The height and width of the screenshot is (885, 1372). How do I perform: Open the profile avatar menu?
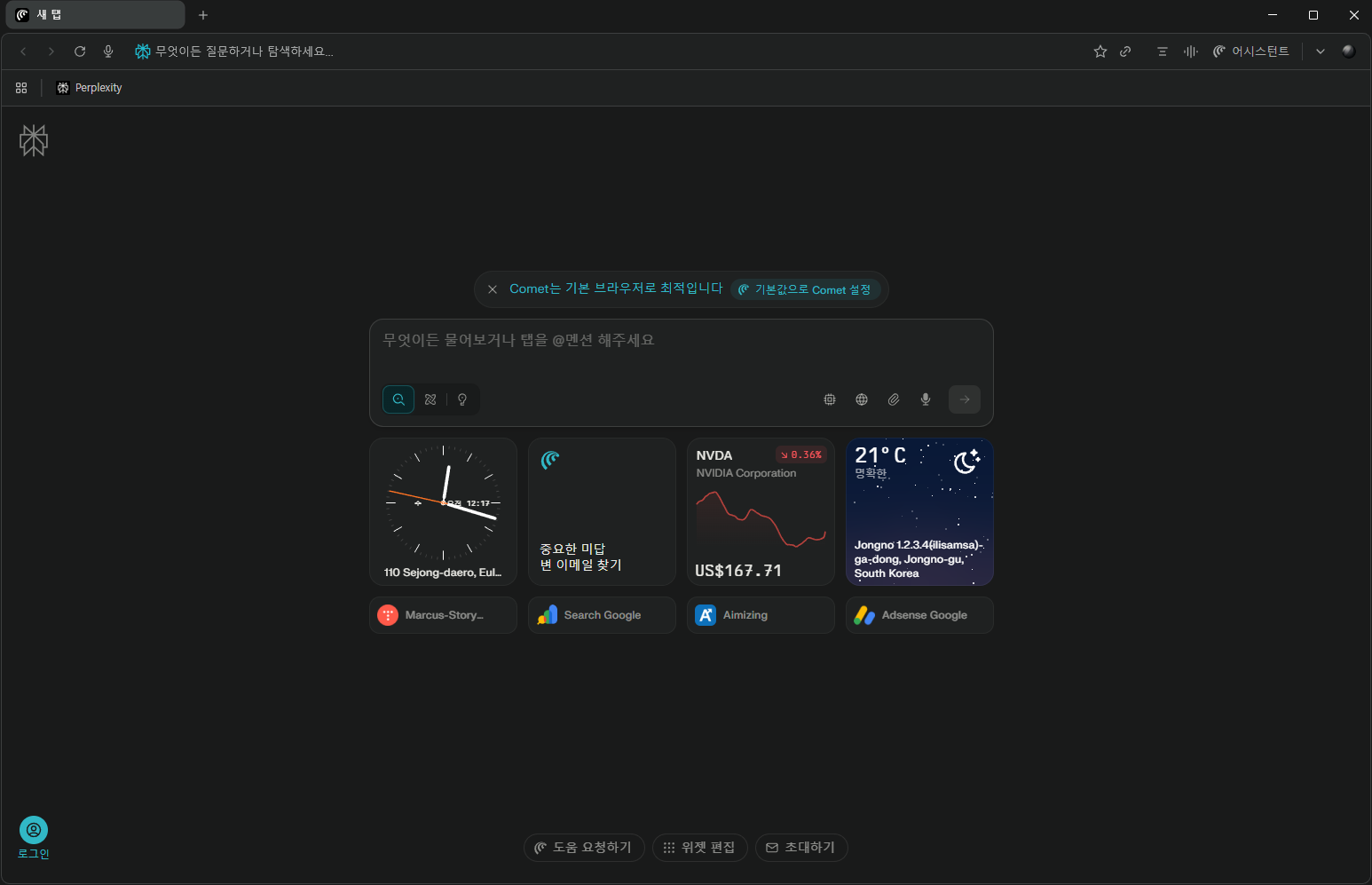1349,51
